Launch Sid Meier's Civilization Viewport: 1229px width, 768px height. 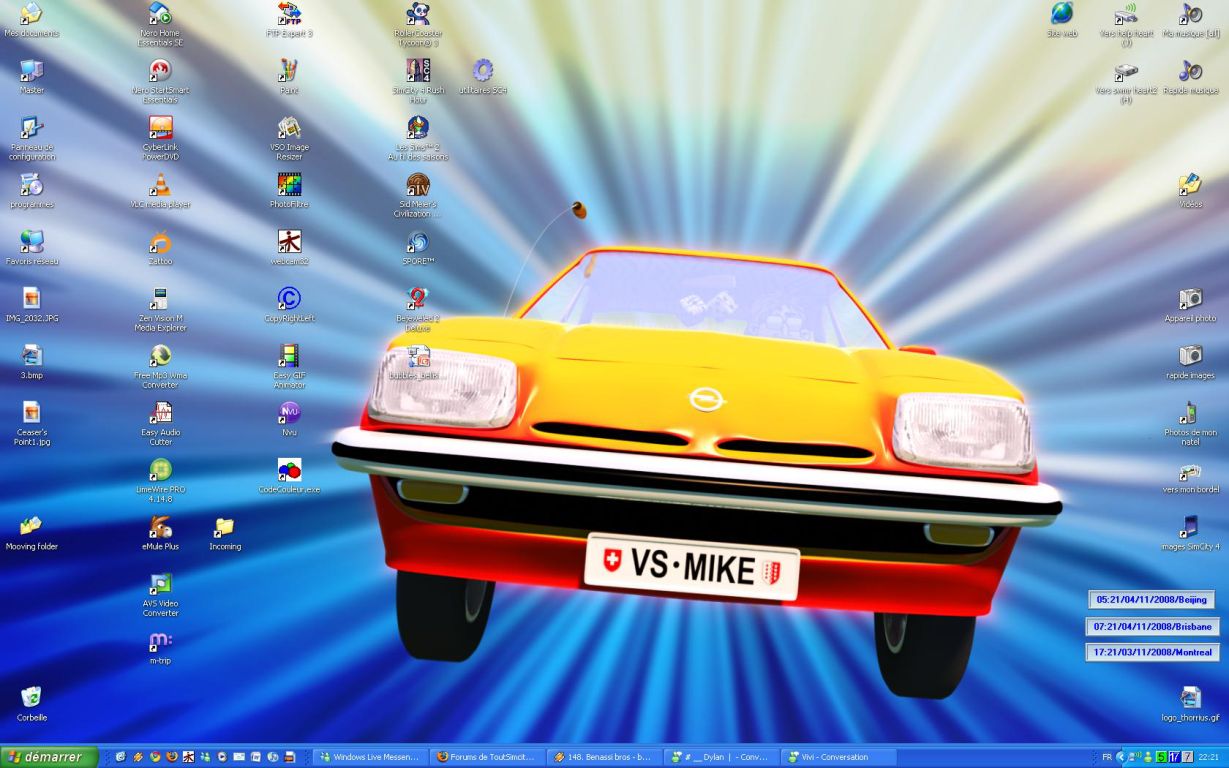tap(418, 185)
